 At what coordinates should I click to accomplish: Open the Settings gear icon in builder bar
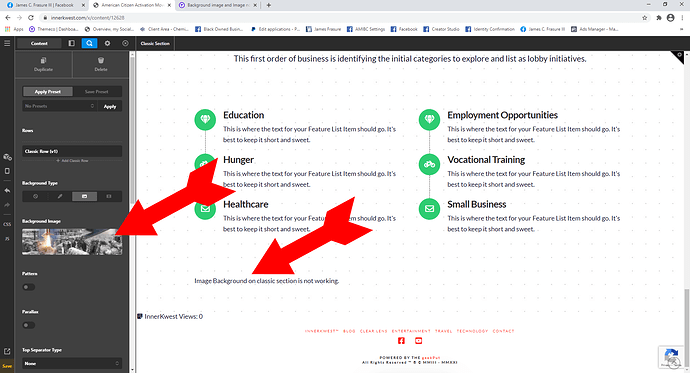click(x=107, y=43)
